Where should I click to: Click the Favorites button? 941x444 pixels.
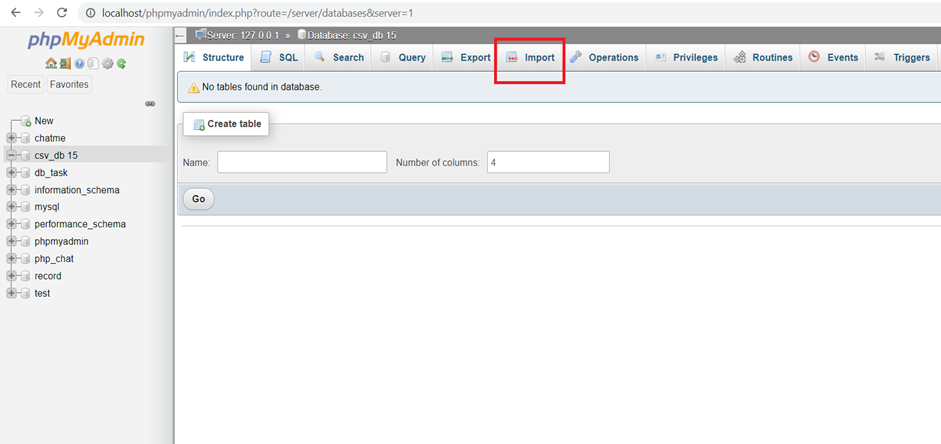pyautogui.click(x=69, y=85)
